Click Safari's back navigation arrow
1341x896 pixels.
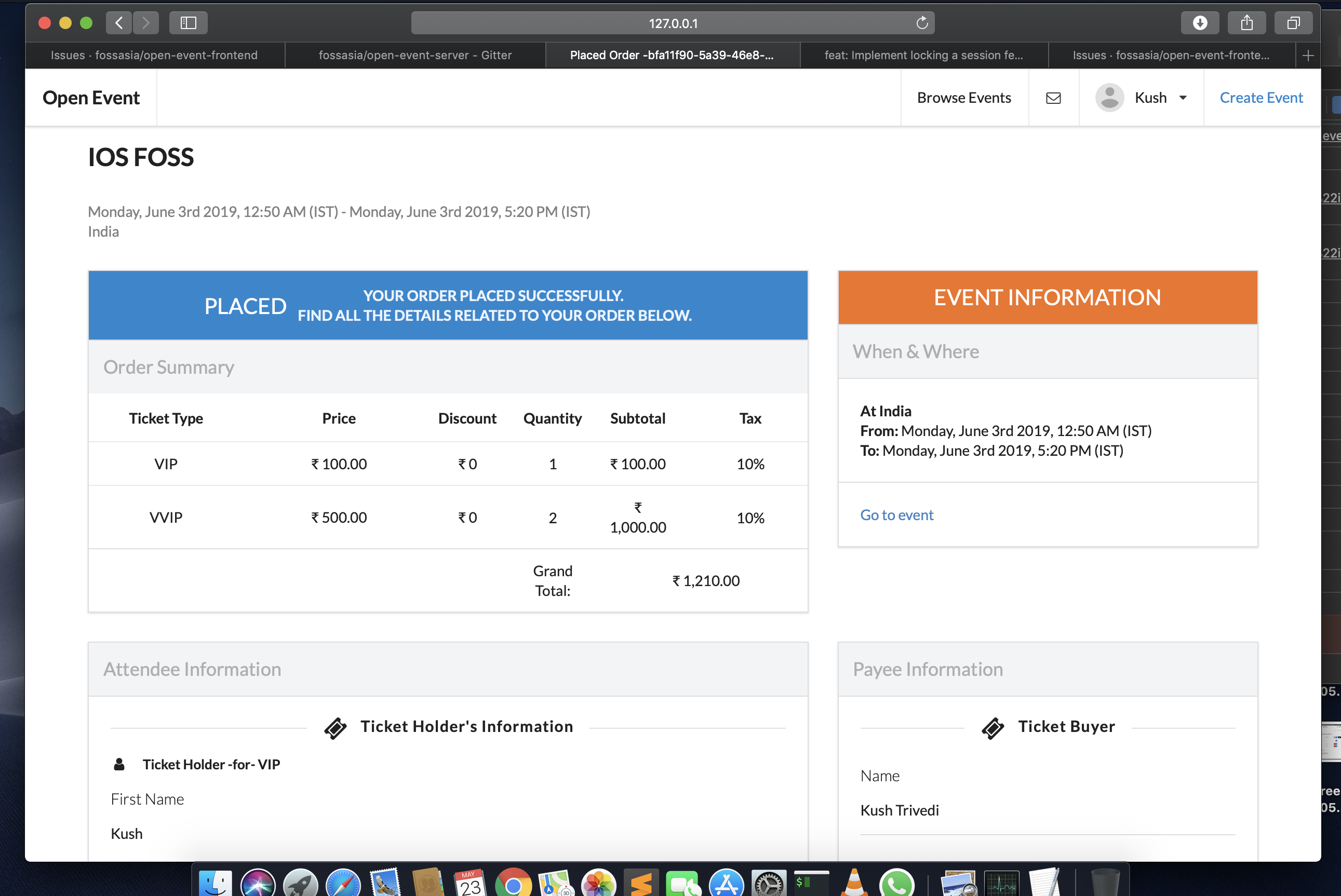click(x=119, y=23)
